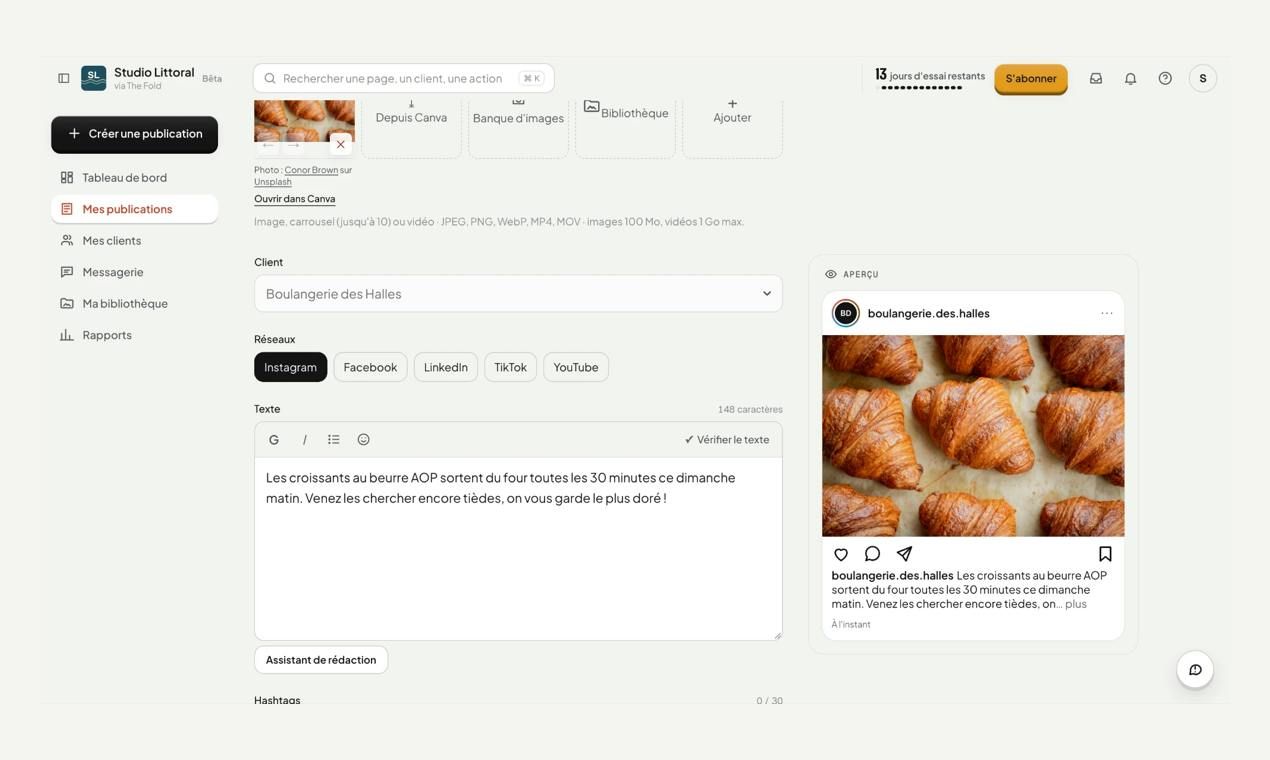
Task: Click the comment bubble in preview
Action: (872, 554)
